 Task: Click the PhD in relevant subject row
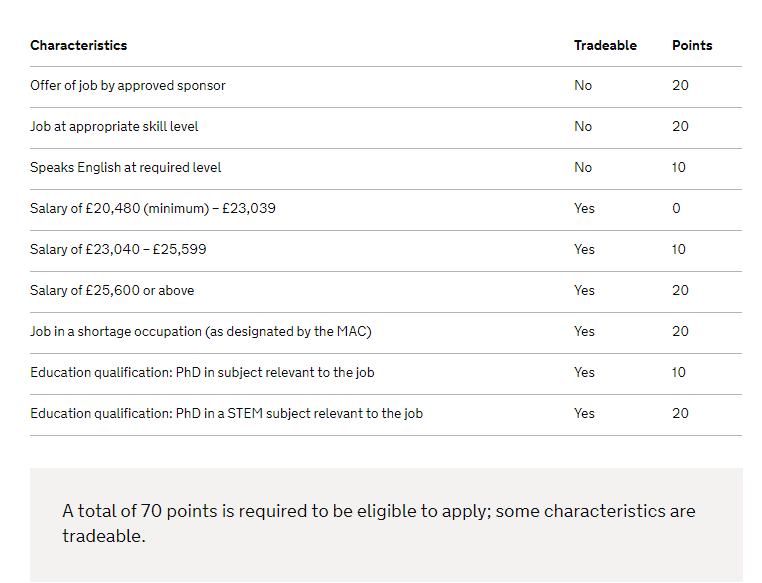click(x=202, y=373)
